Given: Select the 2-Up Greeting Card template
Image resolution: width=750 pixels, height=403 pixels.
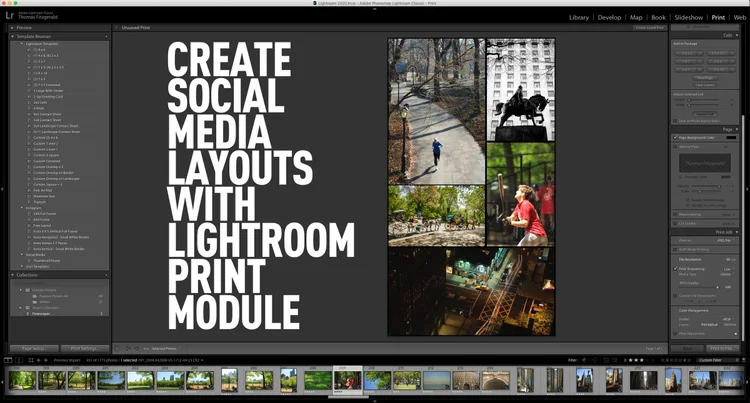Looking at the screenshot, I should click(48, 97).
